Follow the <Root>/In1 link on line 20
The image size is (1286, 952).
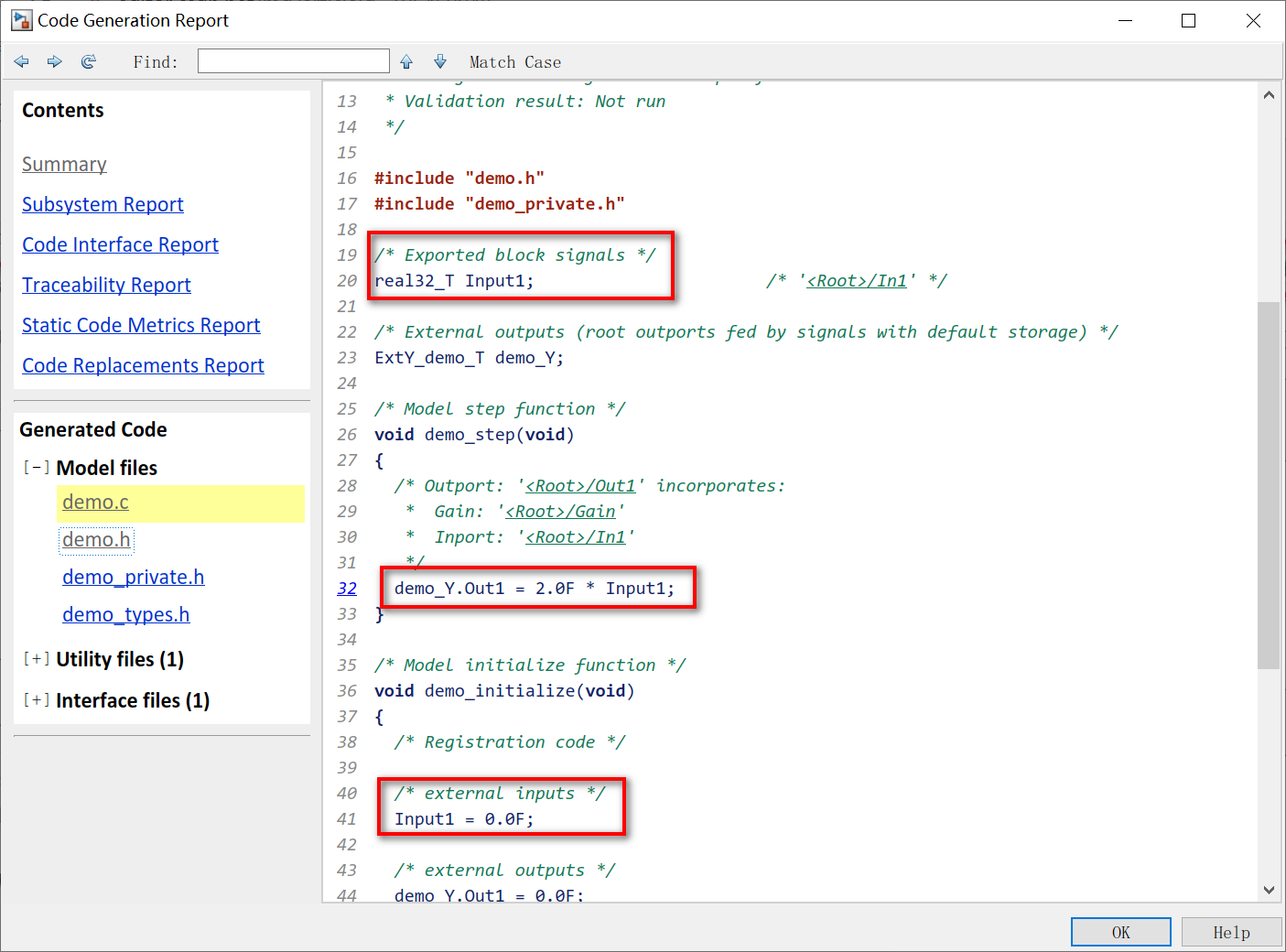tap(857, 281)
